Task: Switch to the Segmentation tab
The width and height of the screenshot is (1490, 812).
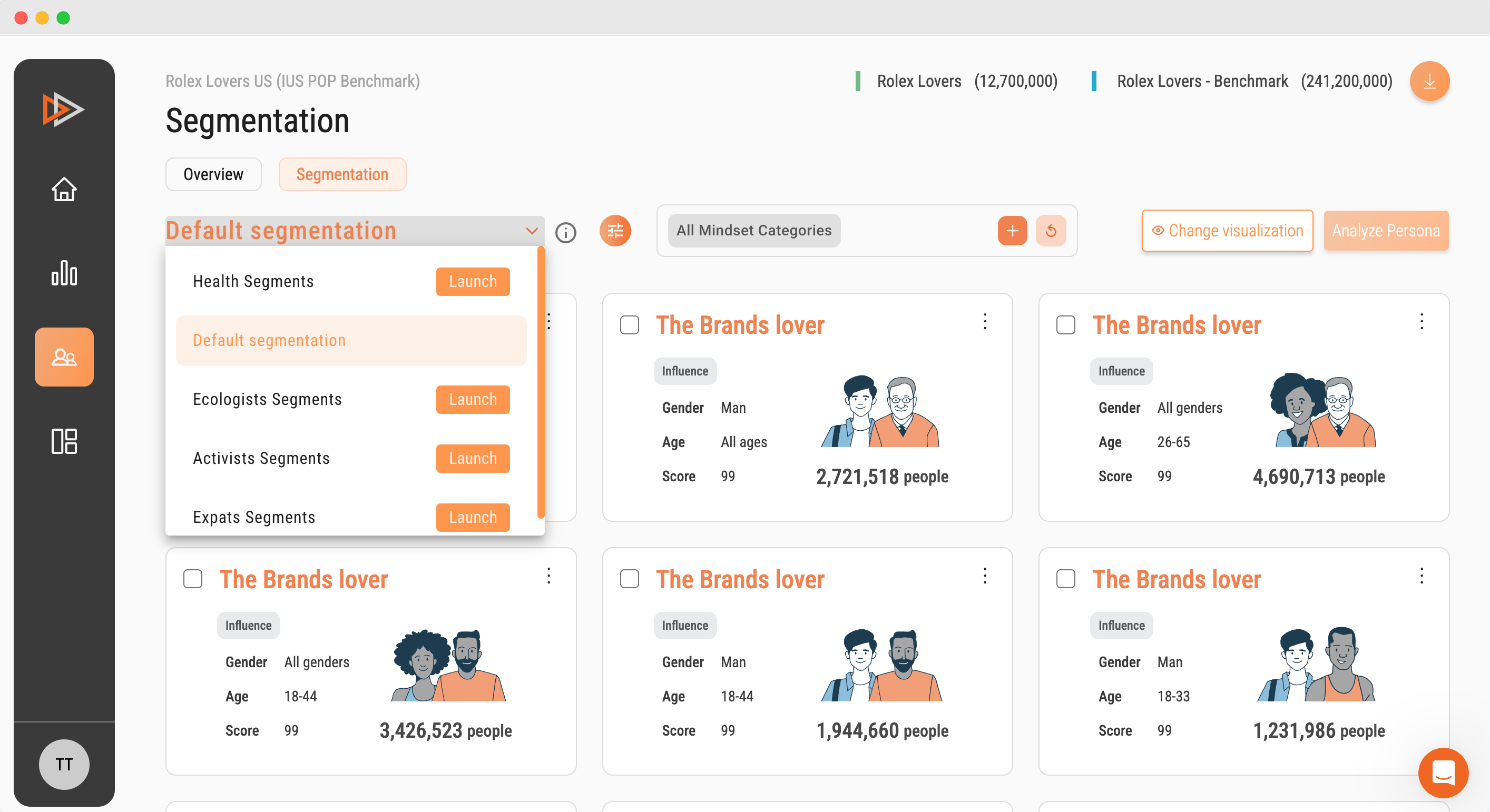Action: [x=342, y=174]
